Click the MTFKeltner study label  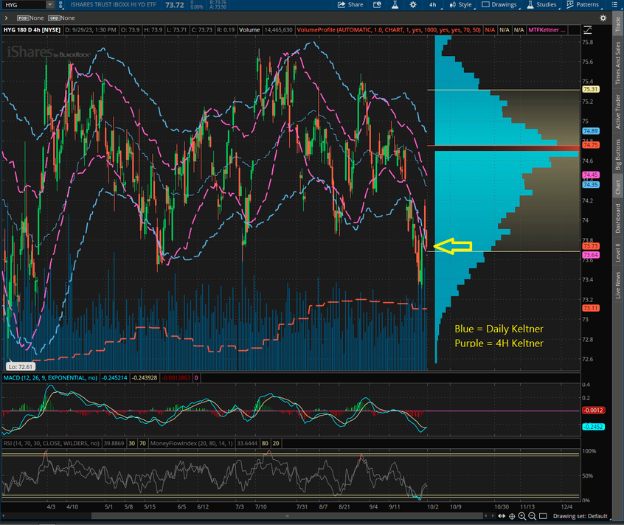tap(547, 30)
